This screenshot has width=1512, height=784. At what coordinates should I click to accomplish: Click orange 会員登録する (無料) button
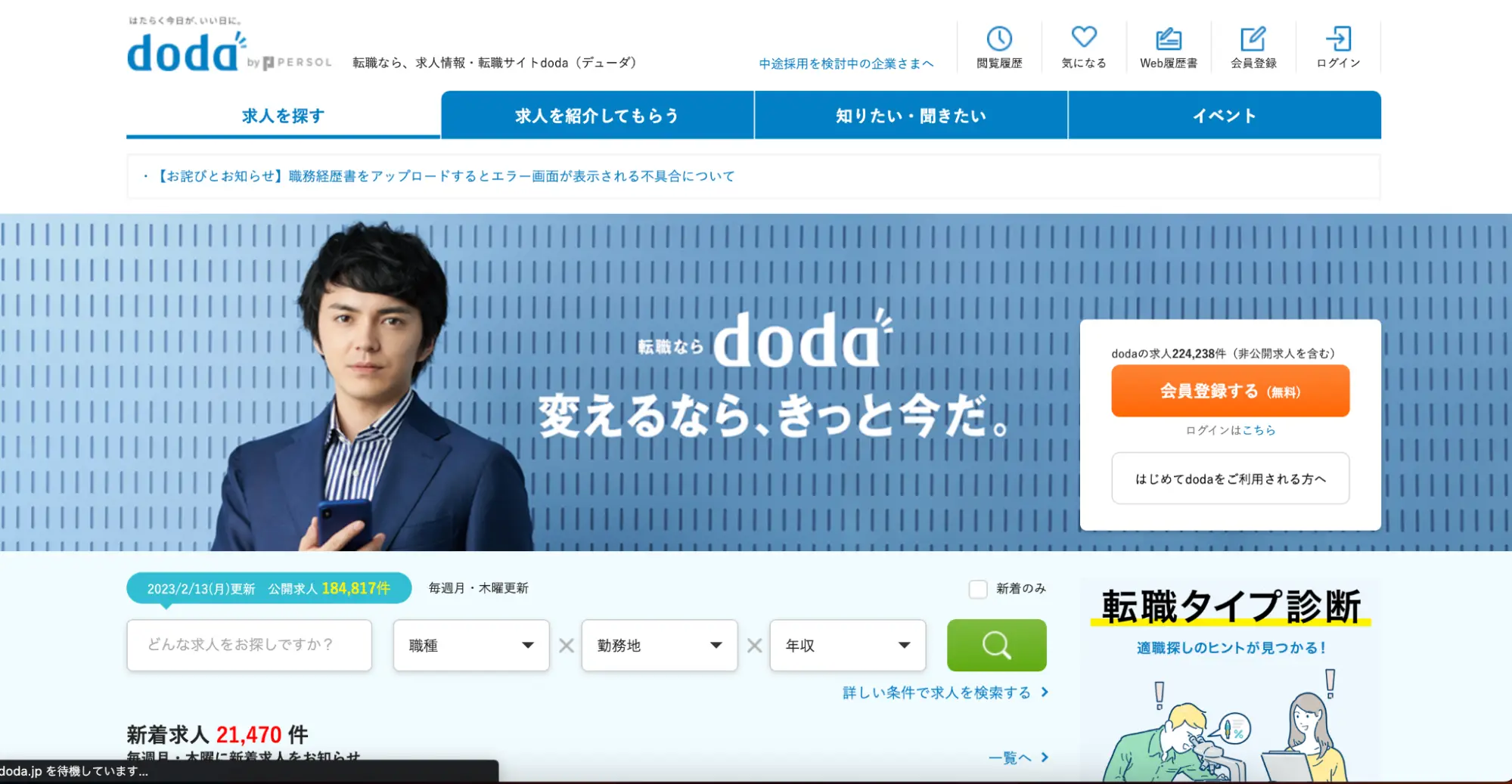(x=1230, y=391)
